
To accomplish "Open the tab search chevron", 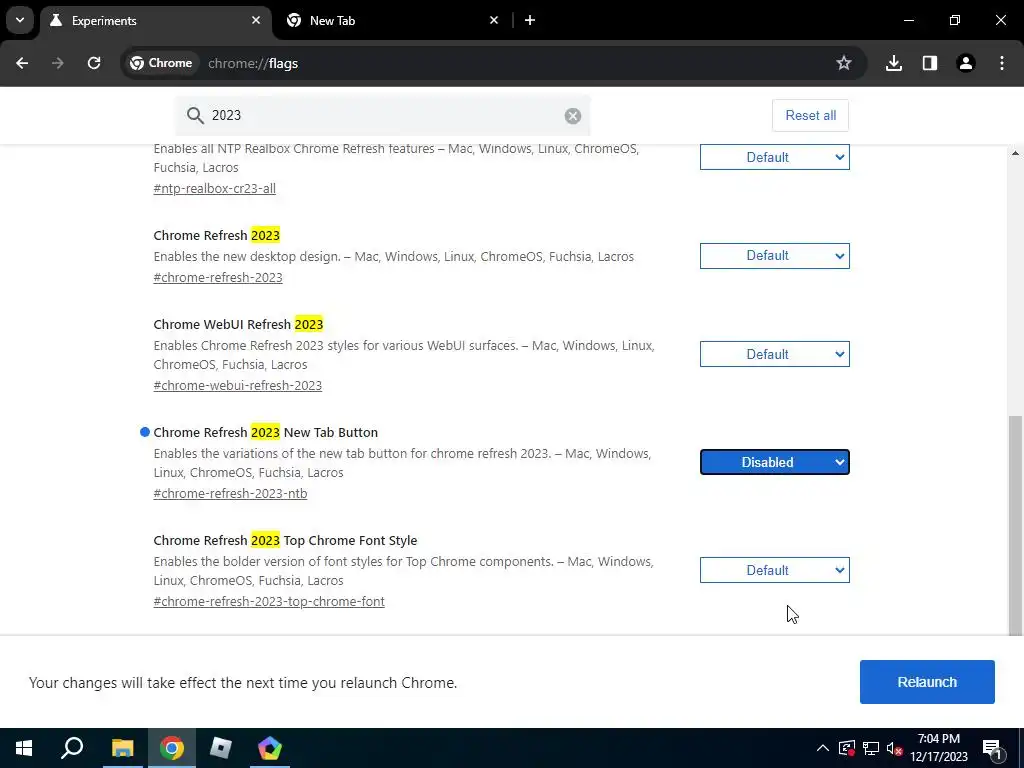I will [20, 20].
